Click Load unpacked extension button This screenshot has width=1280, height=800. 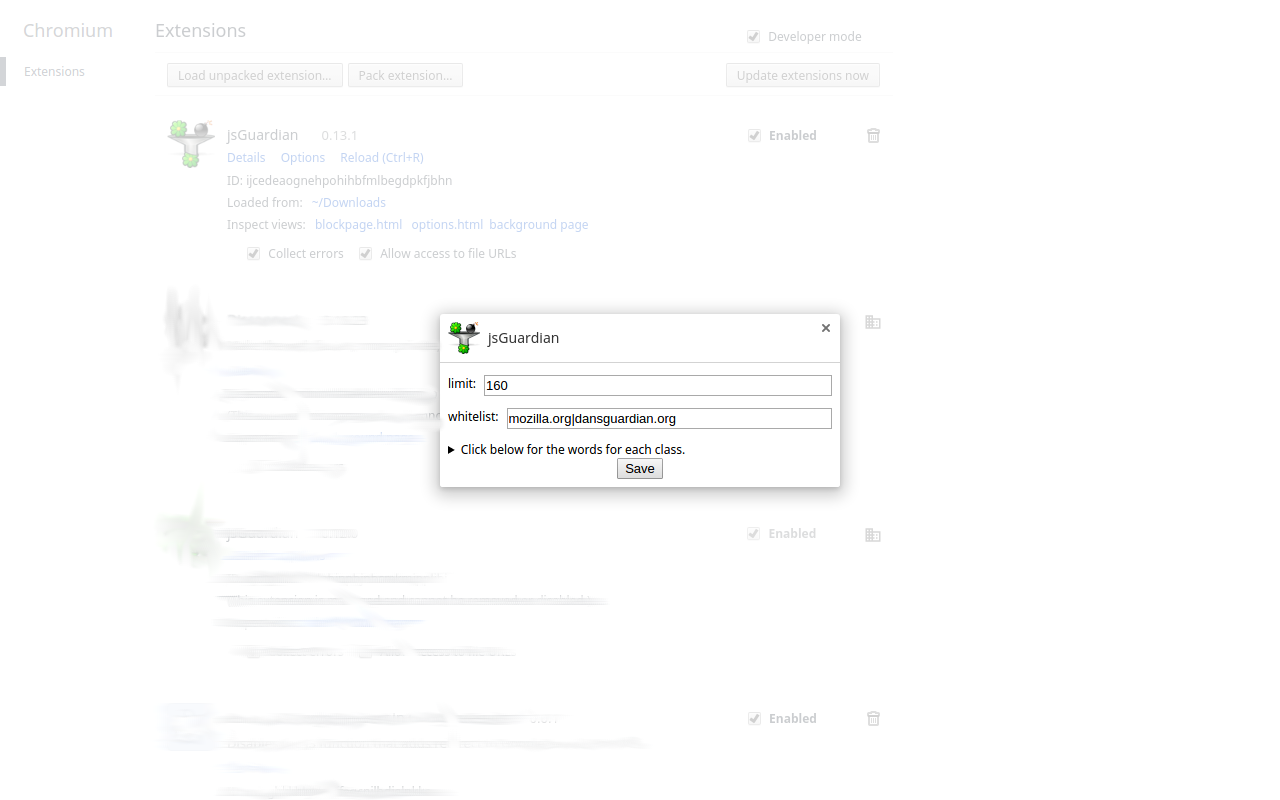[255, 75]
